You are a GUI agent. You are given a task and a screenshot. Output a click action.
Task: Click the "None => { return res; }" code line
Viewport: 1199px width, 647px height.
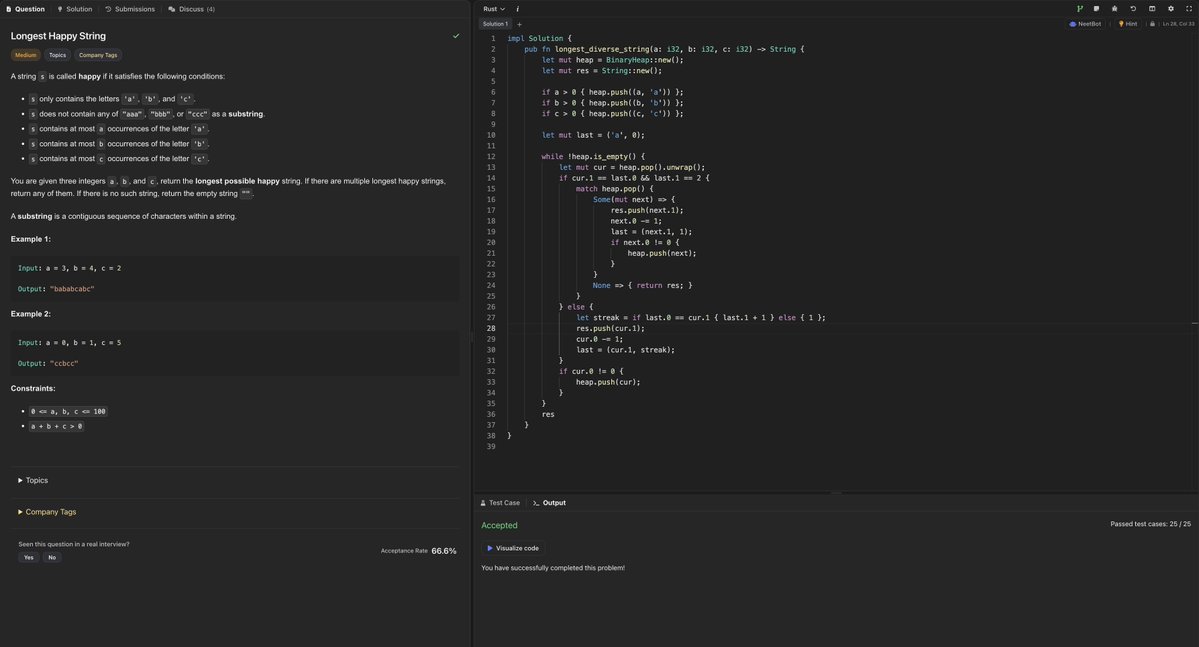click(642, 285)
